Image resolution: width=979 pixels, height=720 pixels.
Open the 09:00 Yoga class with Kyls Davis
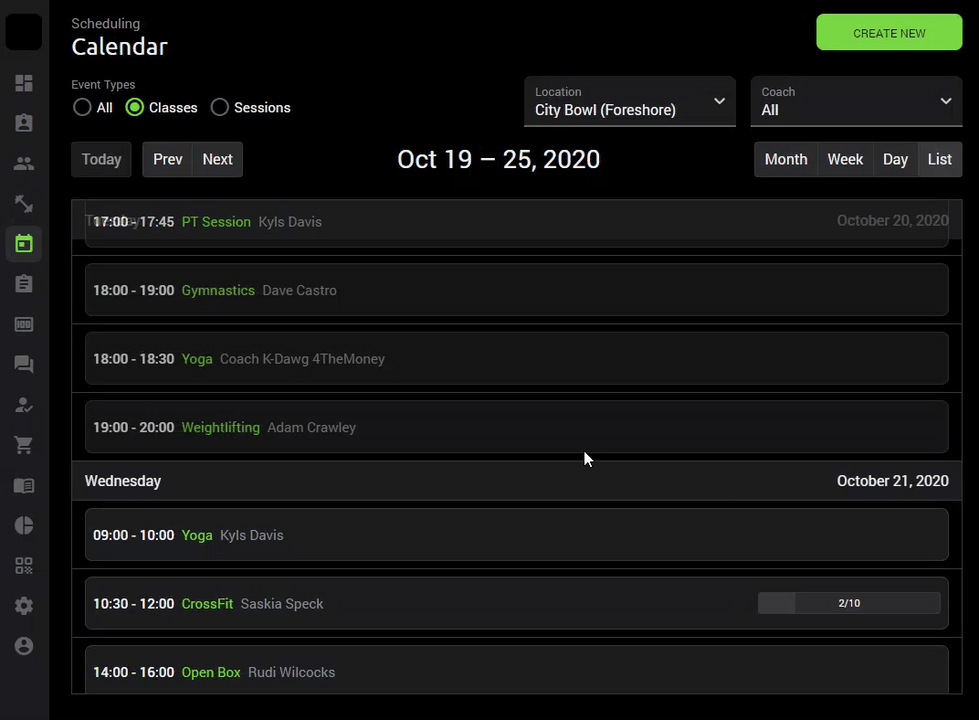click(516, 535)
